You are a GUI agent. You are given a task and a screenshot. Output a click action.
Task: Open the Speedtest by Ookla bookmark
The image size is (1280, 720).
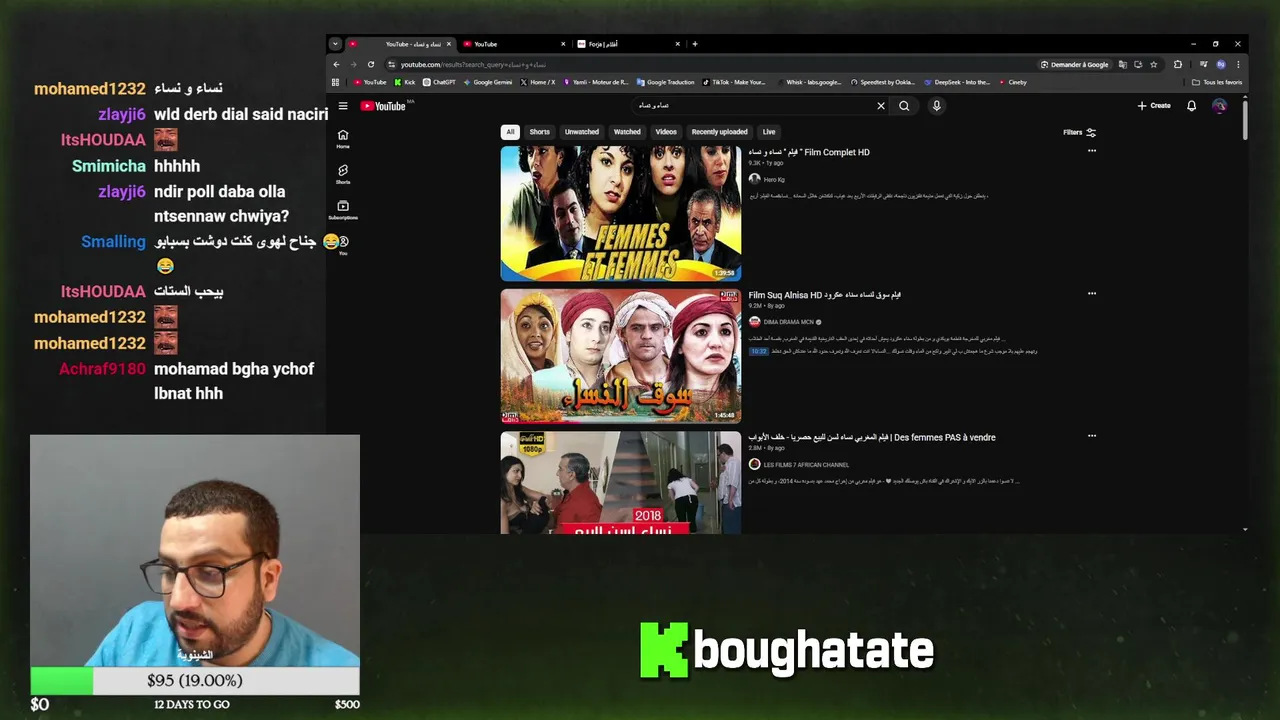coord(882,82)
